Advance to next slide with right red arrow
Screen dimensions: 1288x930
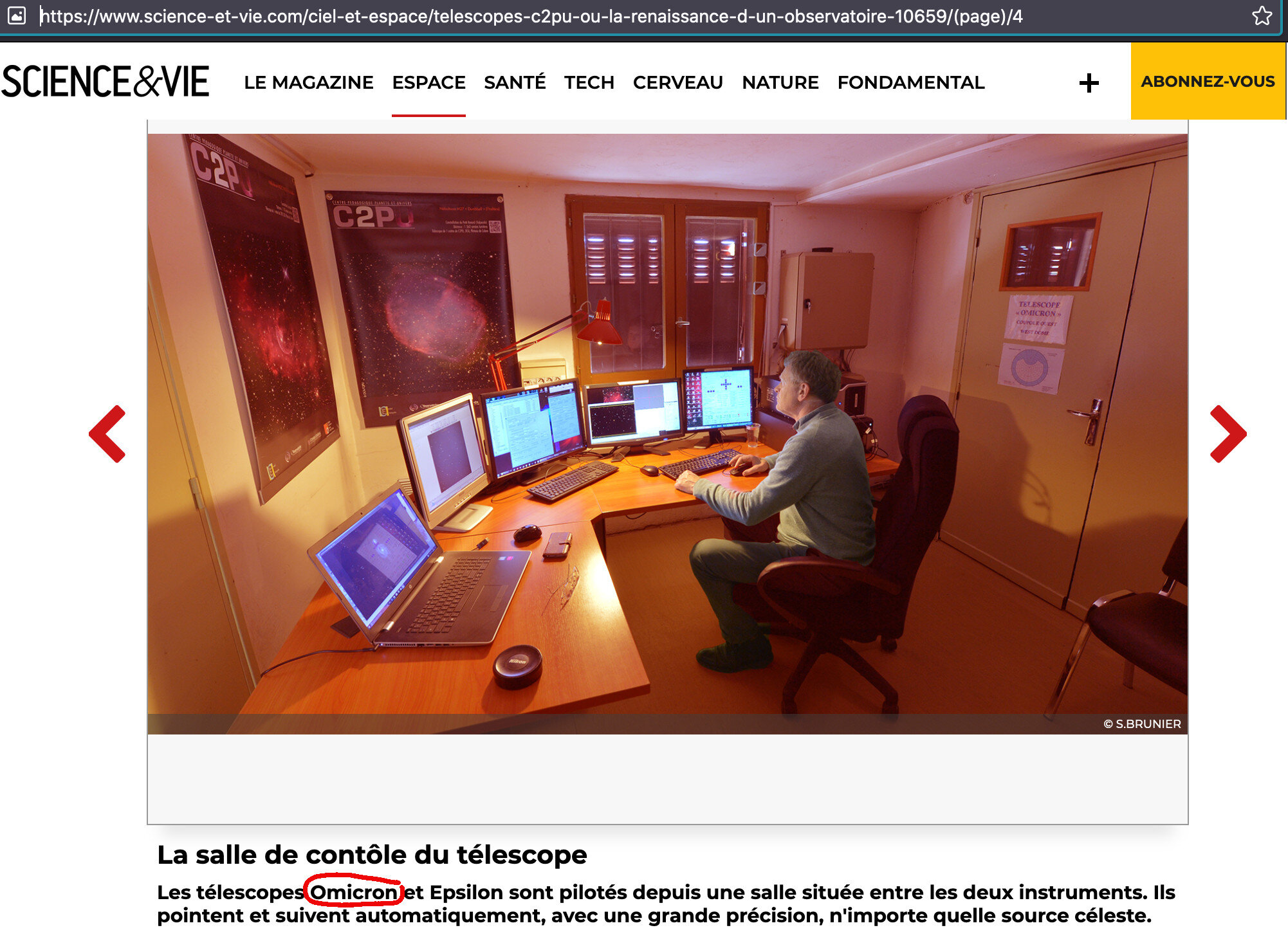point(1228,434)
